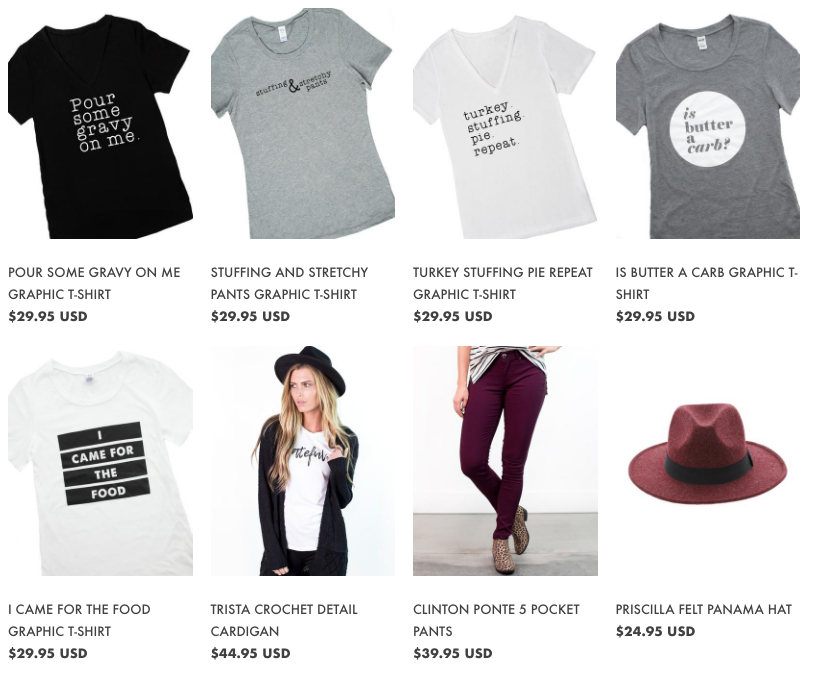
Task: View the cardigan model photo
Action: point(303,461)
